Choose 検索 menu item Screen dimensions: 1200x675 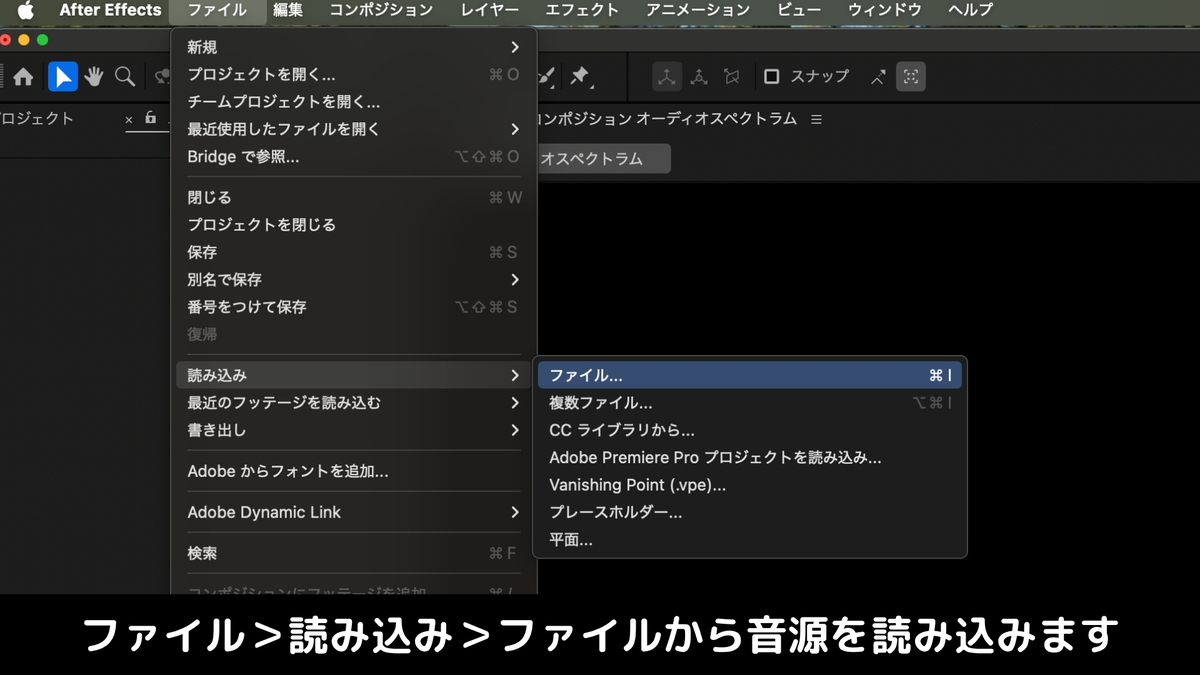(354, 553)
